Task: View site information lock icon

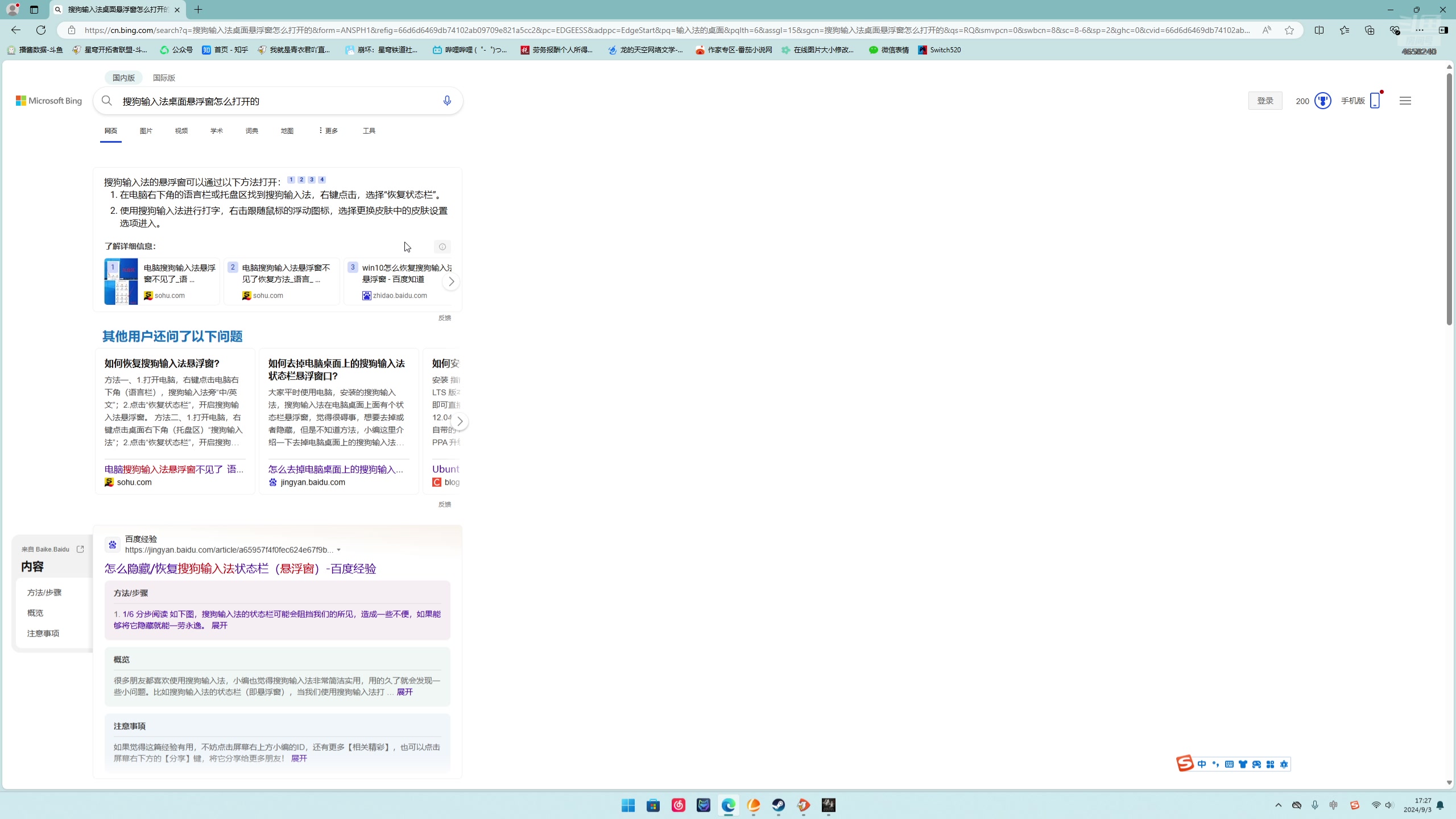Action: pos(72,30)
